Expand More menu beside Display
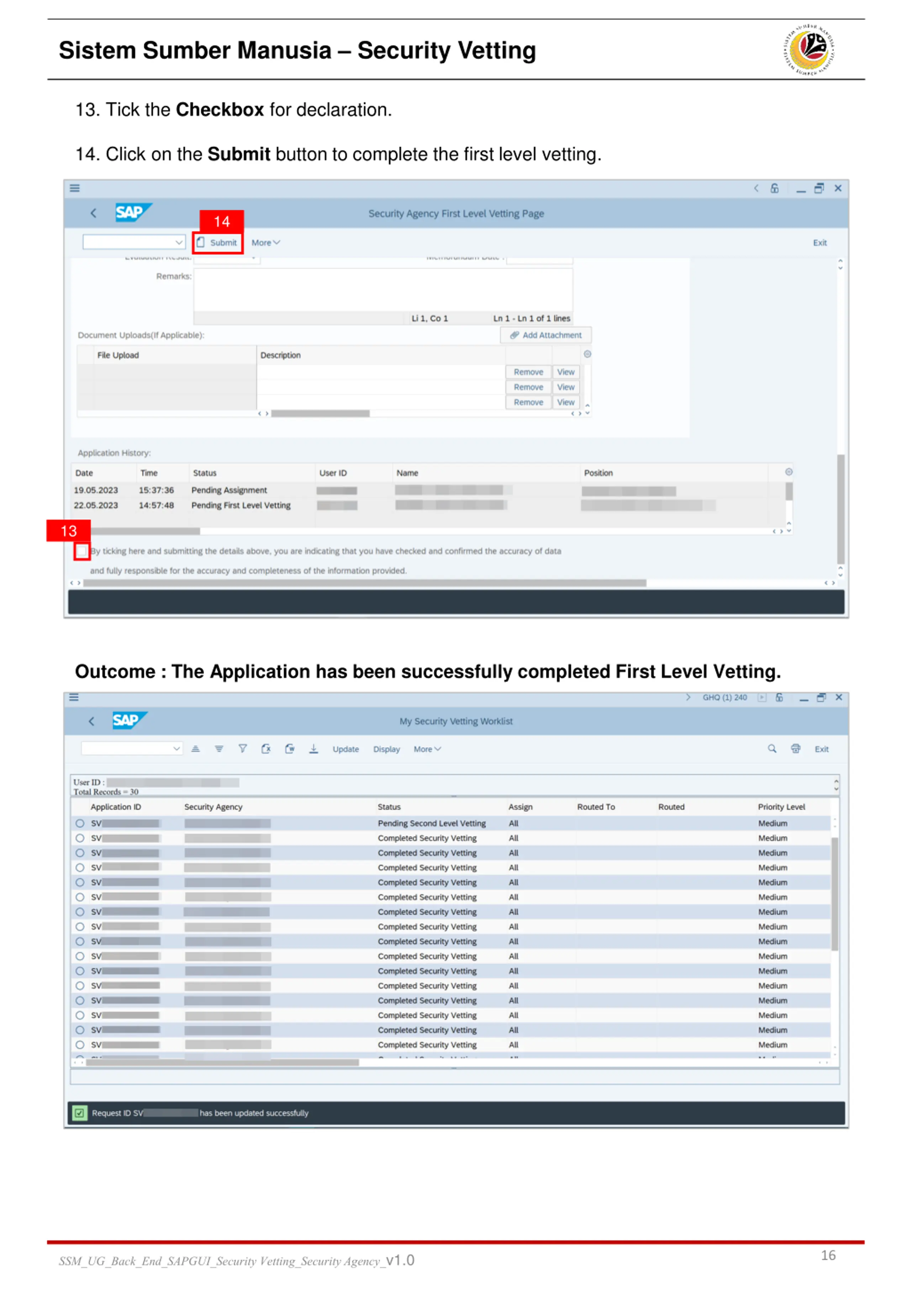The image size is (911, 1316). click(x=427, y=749)
